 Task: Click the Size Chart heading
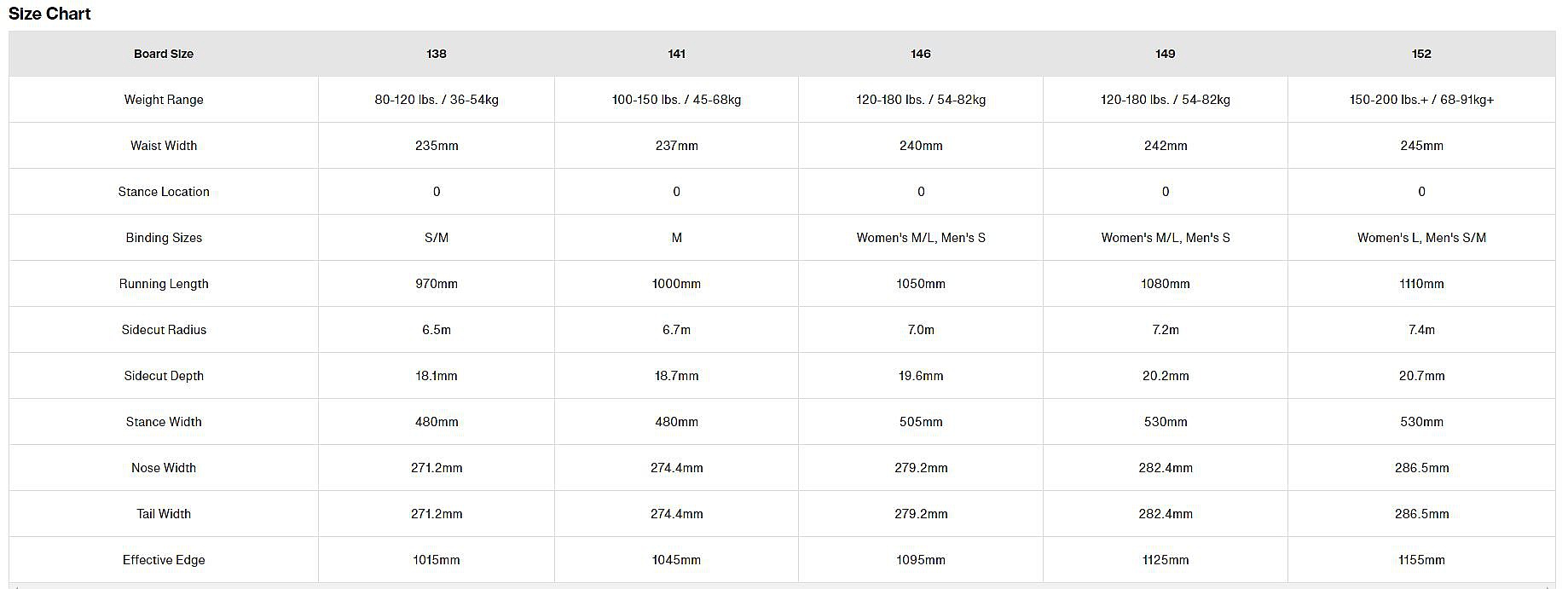tap(49, 14)
